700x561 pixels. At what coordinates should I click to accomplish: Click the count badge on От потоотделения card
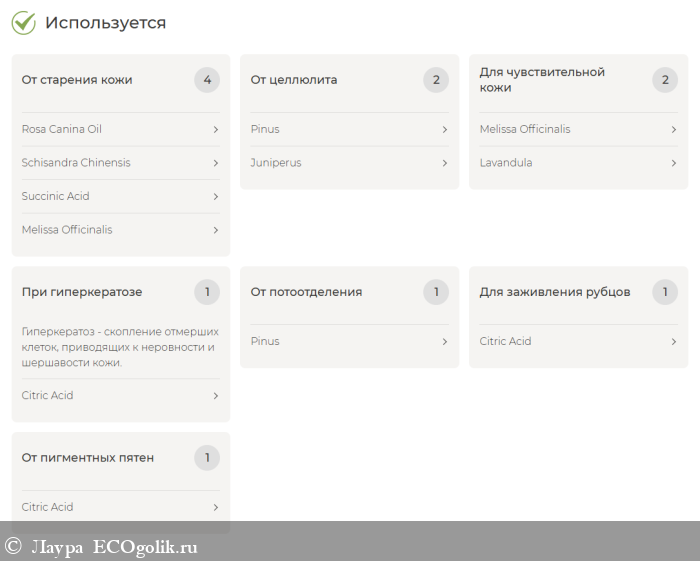pos(436,292)
